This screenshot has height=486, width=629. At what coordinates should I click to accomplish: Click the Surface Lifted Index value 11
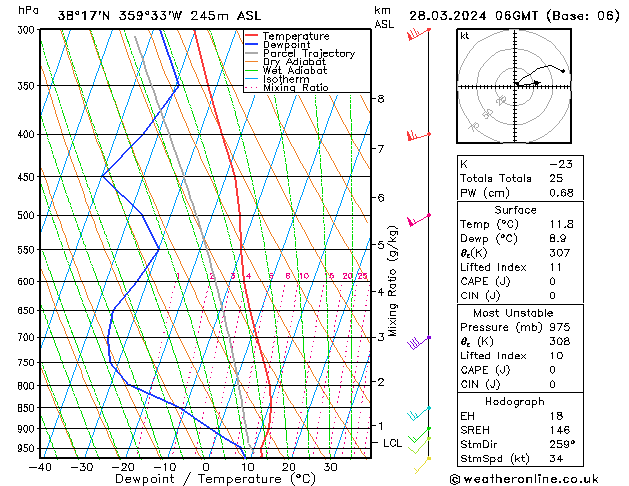click(556, 267)
